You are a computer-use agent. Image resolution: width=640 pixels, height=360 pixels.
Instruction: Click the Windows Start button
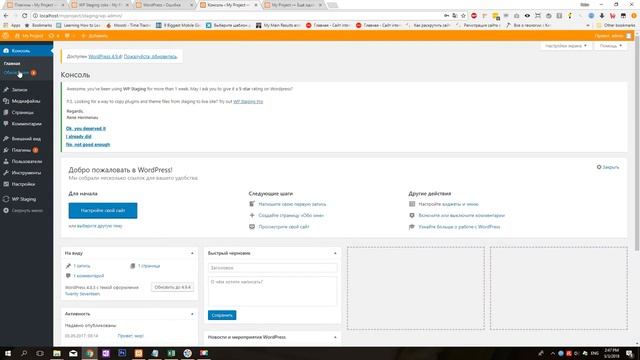tap(8, 353)
